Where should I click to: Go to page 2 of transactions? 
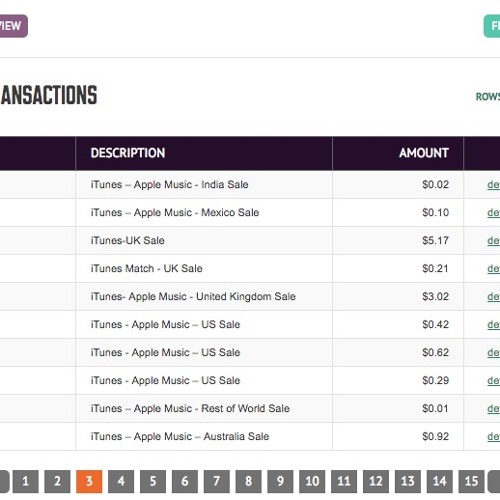coord(57,481)
